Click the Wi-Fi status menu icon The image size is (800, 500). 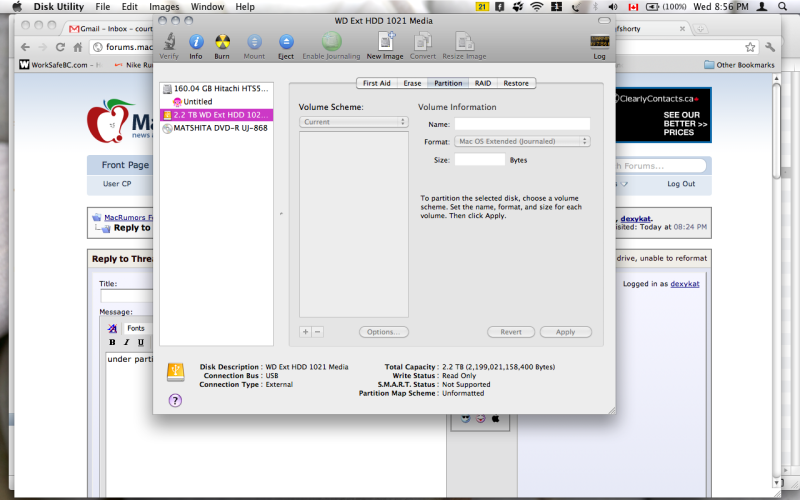[x=536, y=7]
